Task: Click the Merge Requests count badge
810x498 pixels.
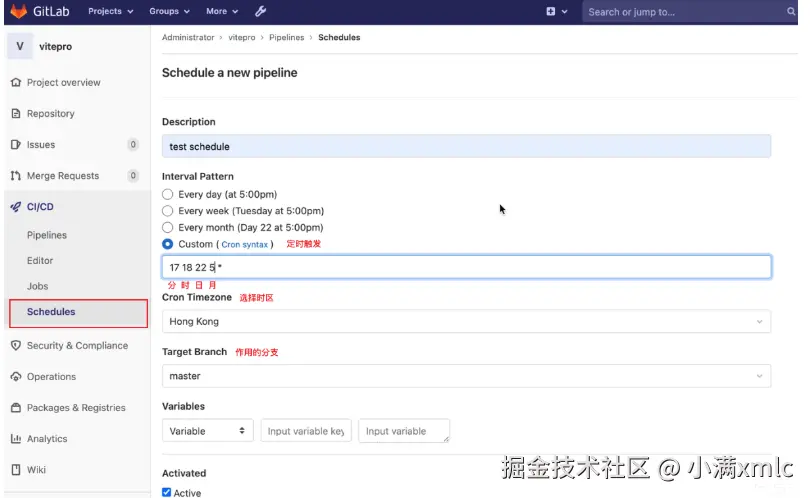Action: tap(133, 176)
